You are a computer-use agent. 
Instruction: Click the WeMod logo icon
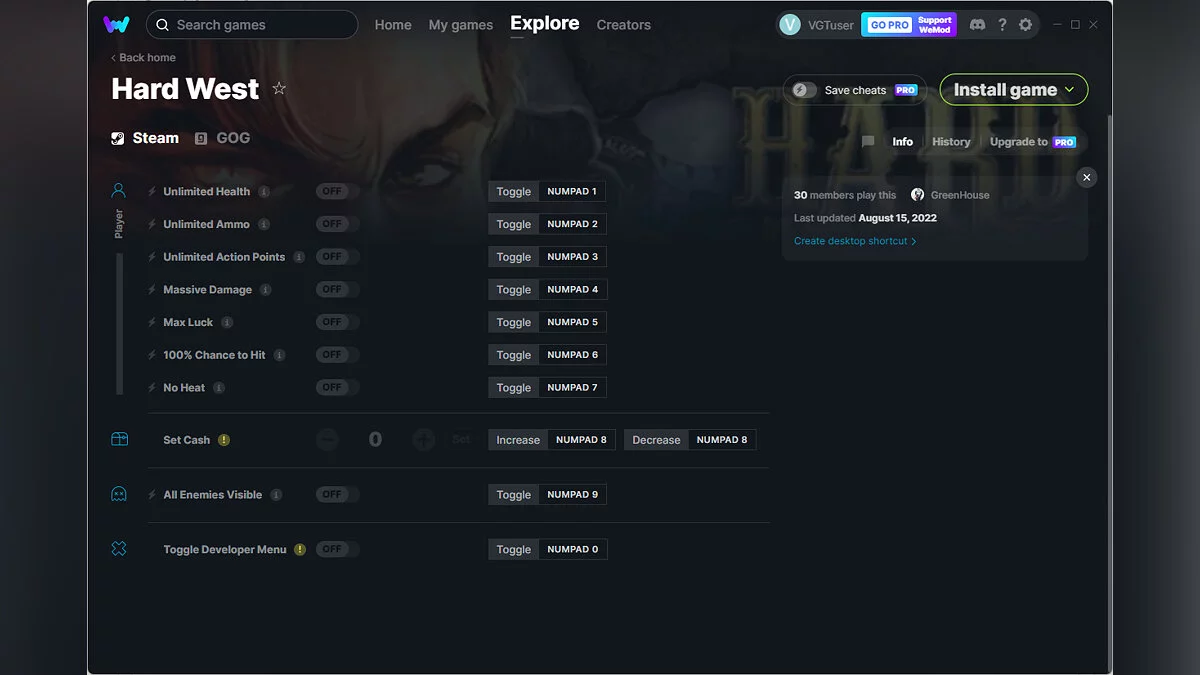pos(116,24)
